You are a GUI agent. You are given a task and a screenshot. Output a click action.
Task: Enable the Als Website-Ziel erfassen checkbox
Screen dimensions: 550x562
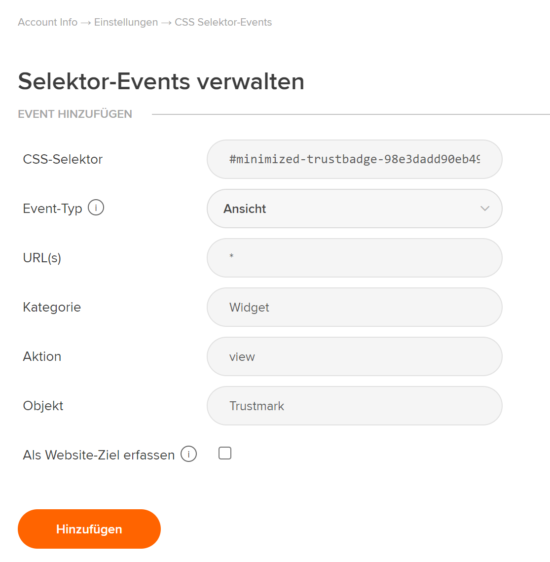point(225,453)
